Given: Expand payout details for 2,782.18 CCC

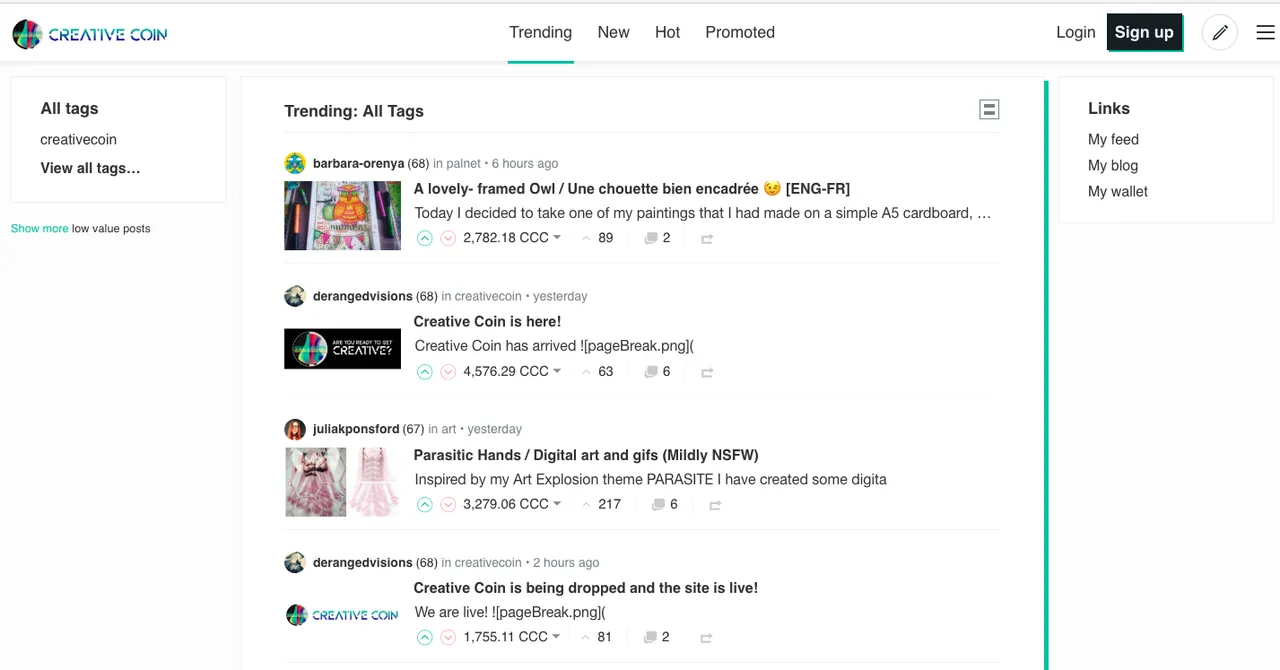Looking at the screenshot, I should tap(512, 238).
